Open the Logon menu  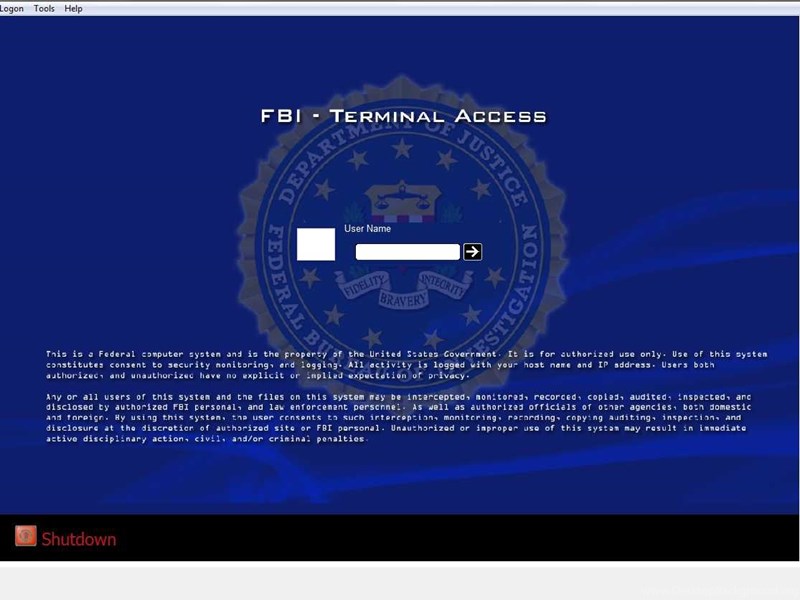click(11, 9)
